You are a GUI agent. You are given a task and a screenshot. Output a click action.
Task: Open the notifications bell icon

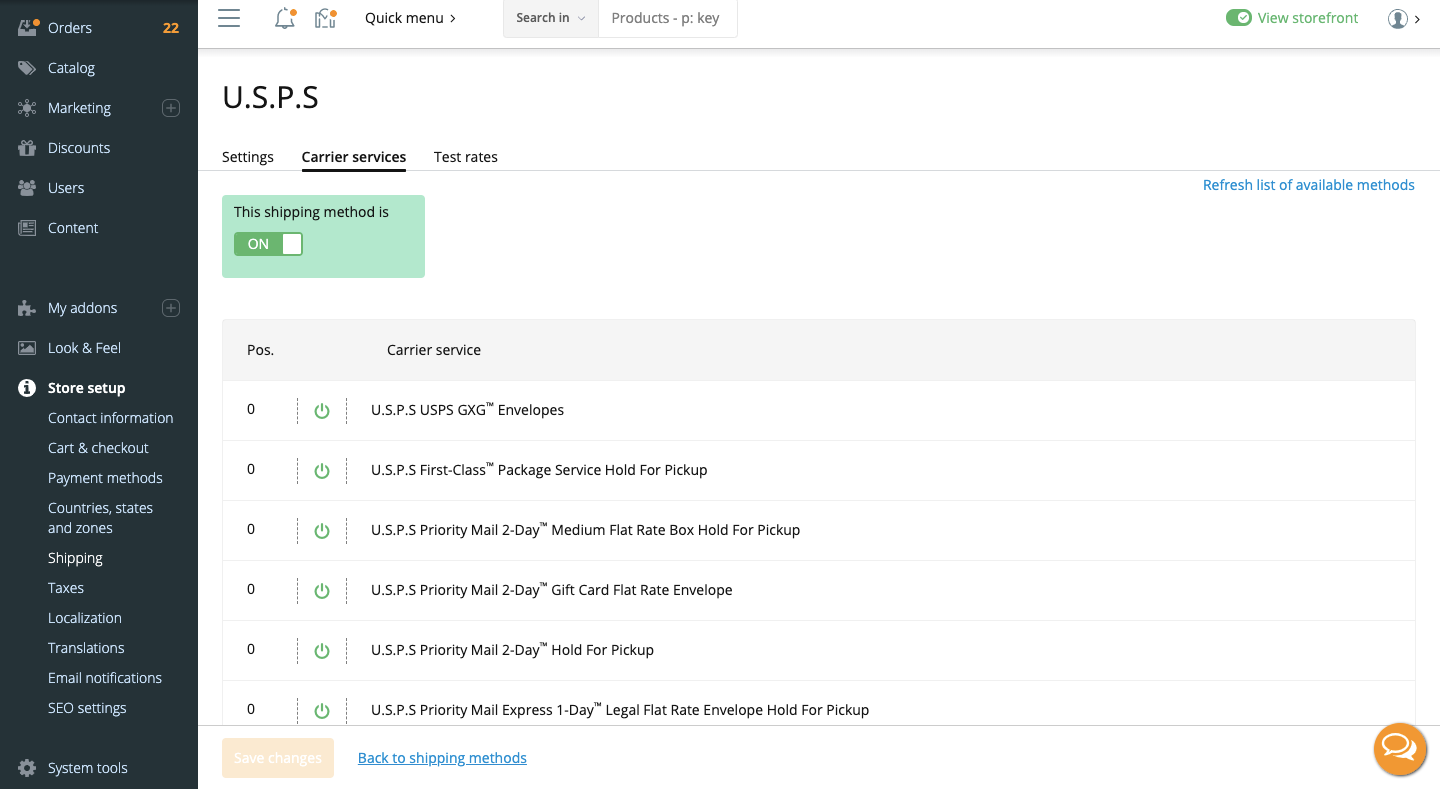[285, 18]
